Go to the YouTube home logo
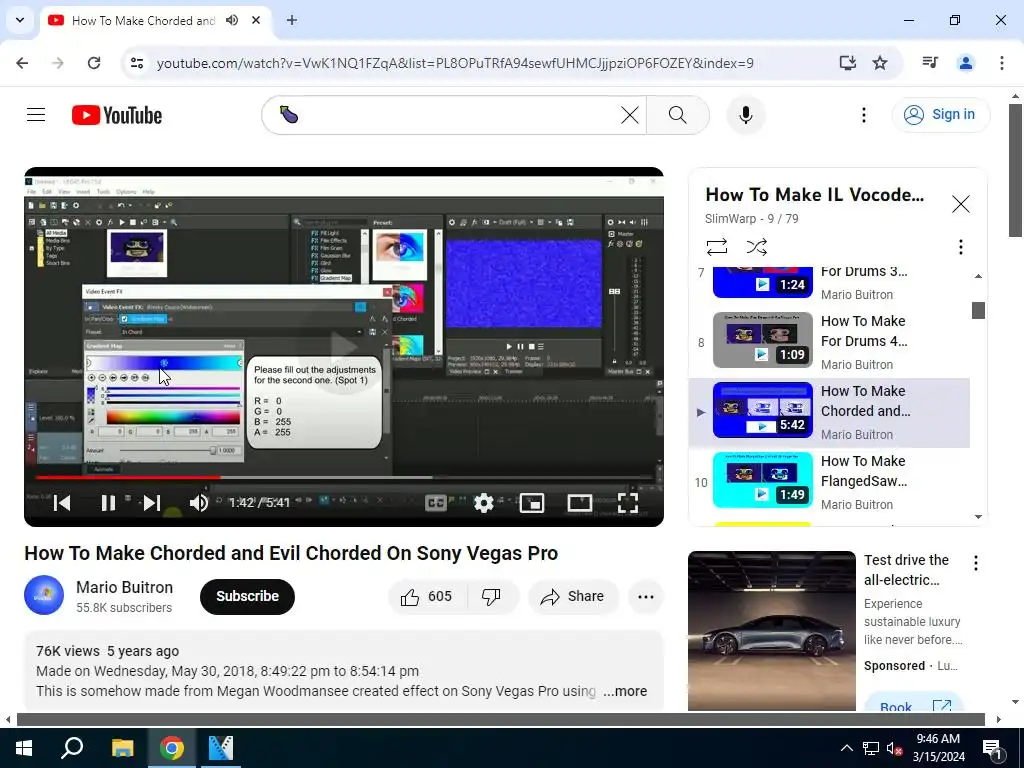1024x768 pixels. (117, 115)
